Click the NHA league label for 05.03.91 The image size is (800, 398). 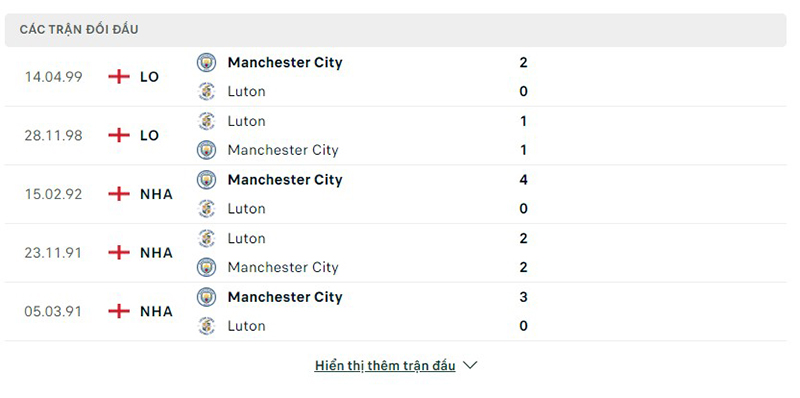[156, 311]
